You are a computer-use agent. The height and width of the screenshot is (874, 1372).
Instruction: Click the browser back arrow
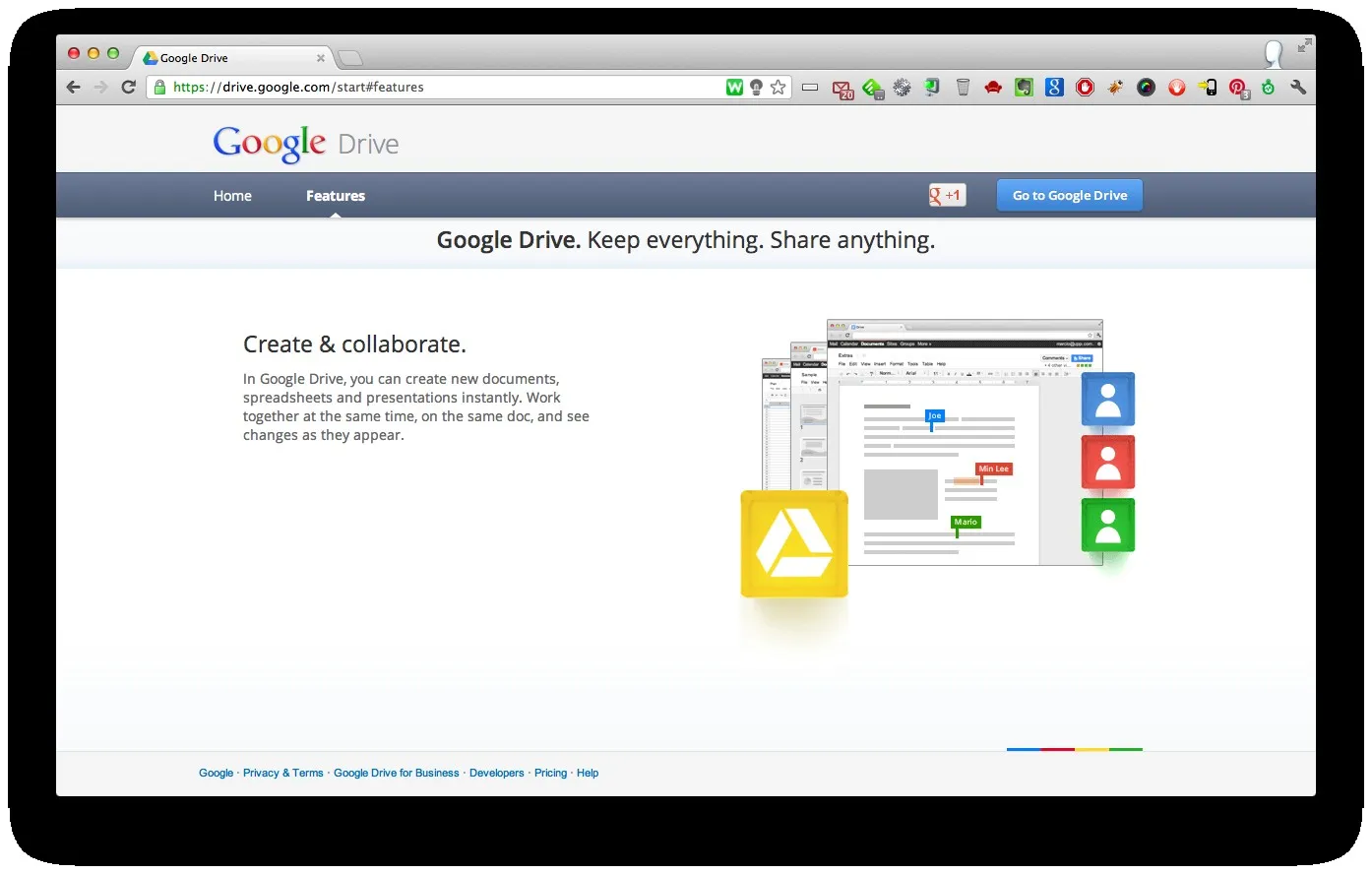pos(74,87)
